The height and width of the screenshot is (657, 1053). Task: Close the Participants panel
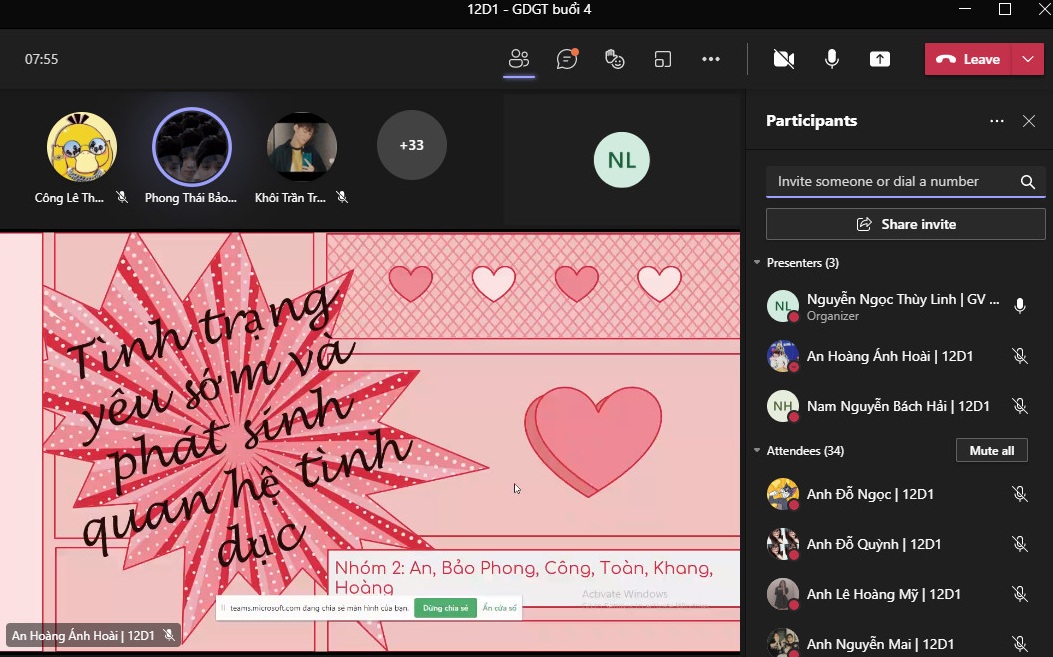(x=1029, y=121)
